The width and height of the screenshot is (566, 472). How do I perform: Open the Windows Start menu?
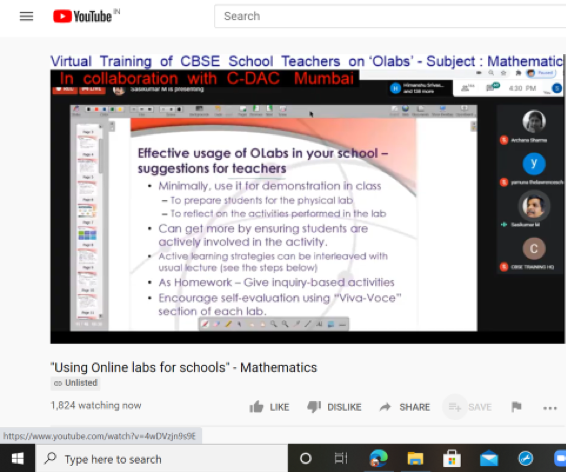pyautogui.click(x=17, y=459)
